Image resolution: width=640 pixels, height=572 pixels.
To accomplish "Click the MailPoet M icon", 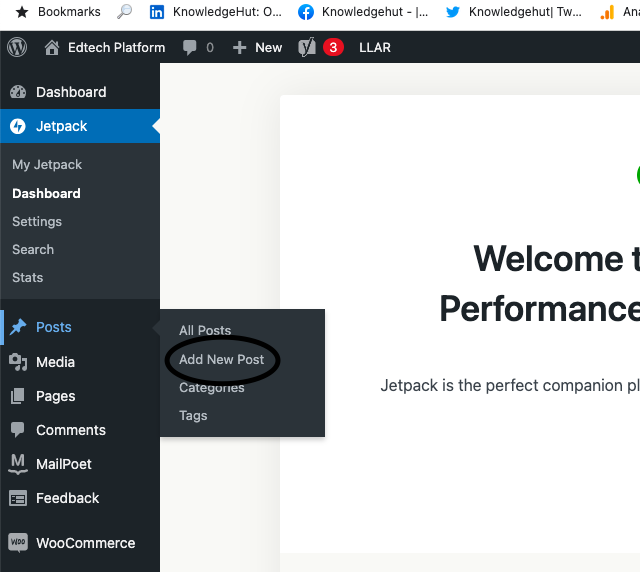I will (18, 464).
